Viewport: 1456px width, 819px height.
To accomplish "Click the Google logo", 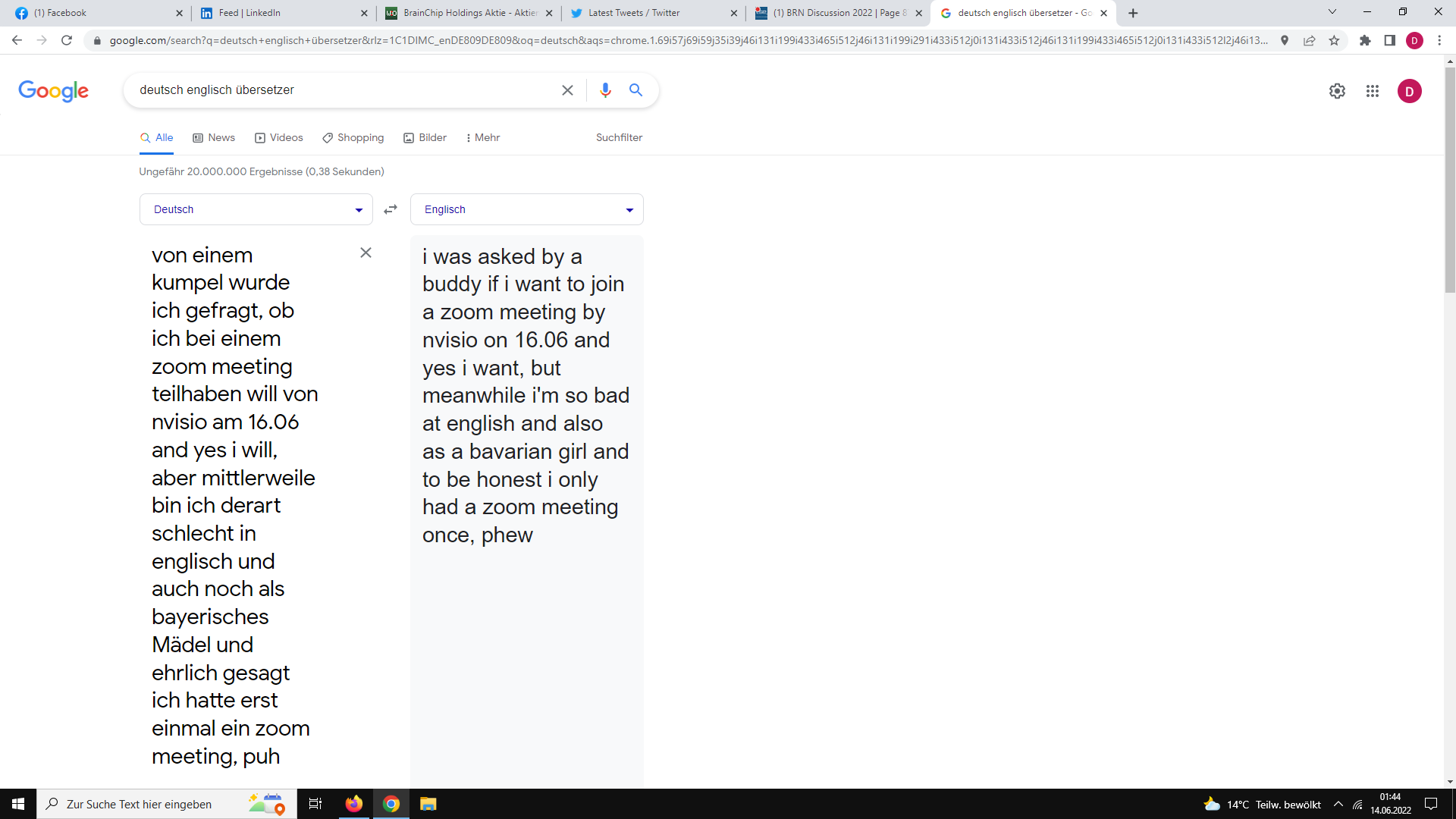I will click(53, 90).
